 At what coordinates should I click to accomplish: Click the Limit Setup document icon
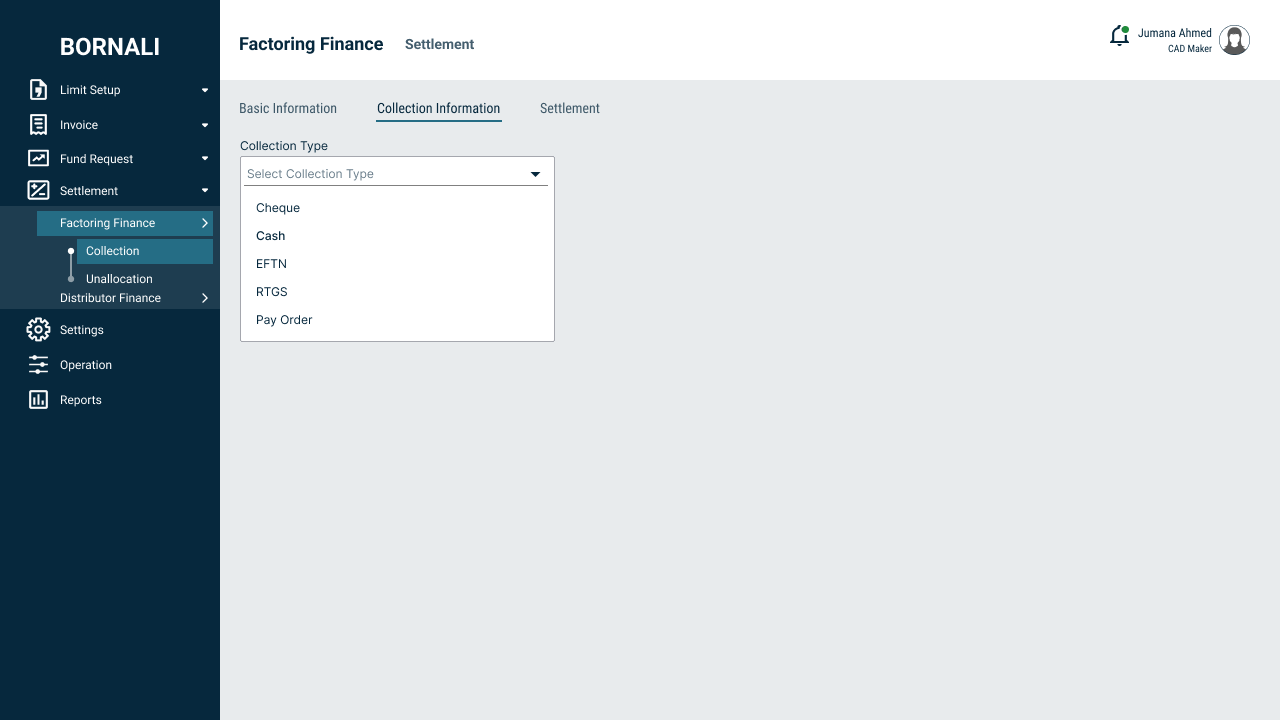(x=38, y=90)
